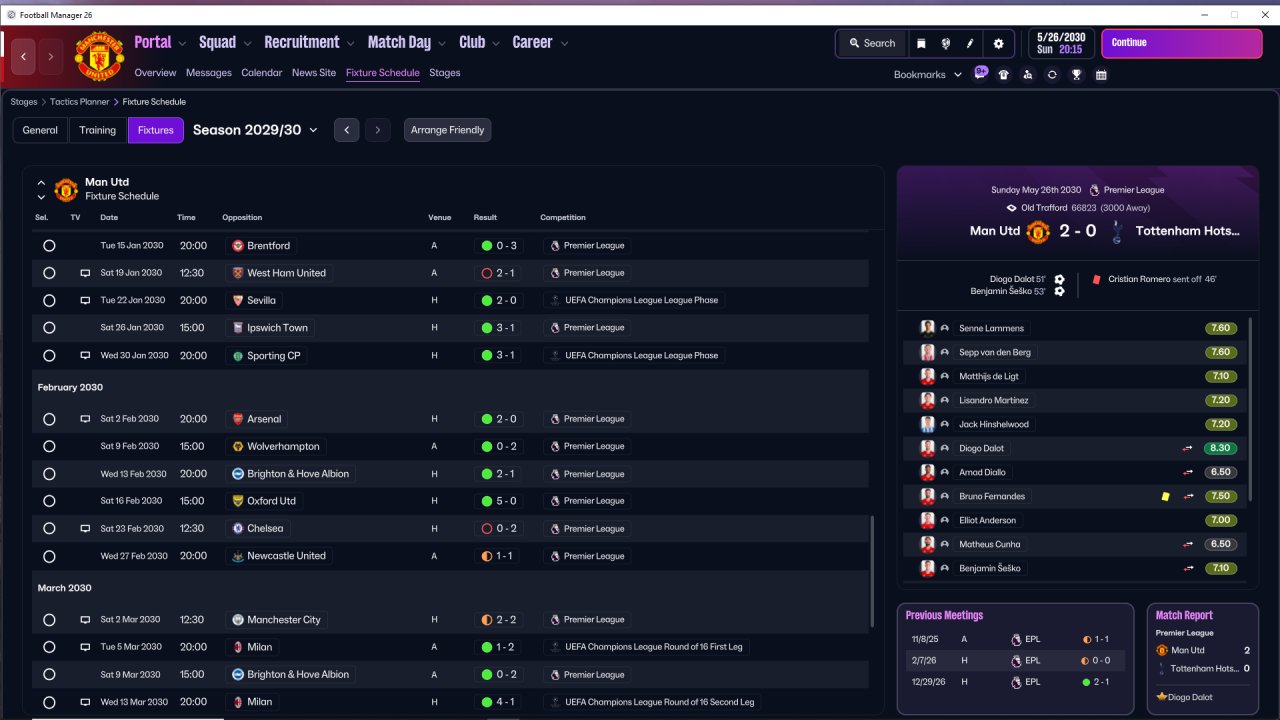Switch to the General tab
Image resolution: width=1280 pixels, height=720 pixels.
pos(40,130)
